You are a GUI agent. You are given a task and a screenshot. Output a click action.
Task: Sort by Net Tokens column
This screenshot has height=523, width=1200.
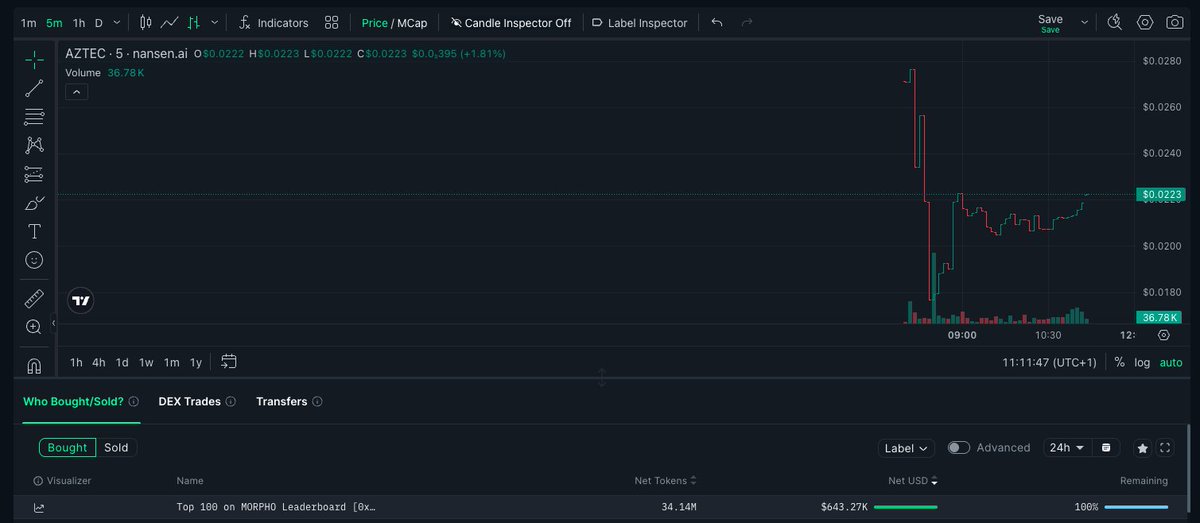(x=665, y=481)
